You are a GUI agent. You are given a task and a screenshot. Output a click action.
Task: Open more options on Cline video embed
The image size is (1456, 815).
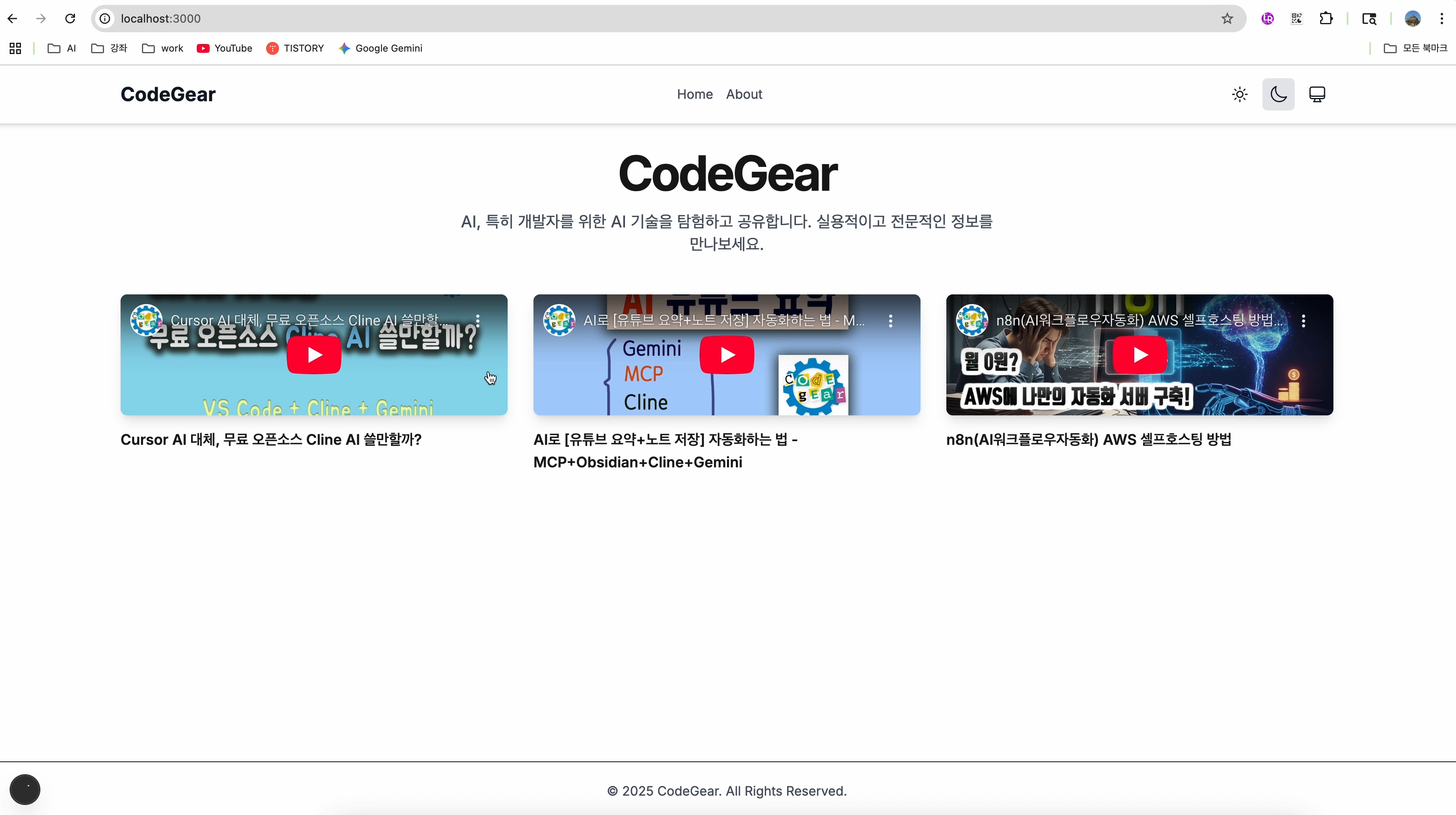pos(478,321)
